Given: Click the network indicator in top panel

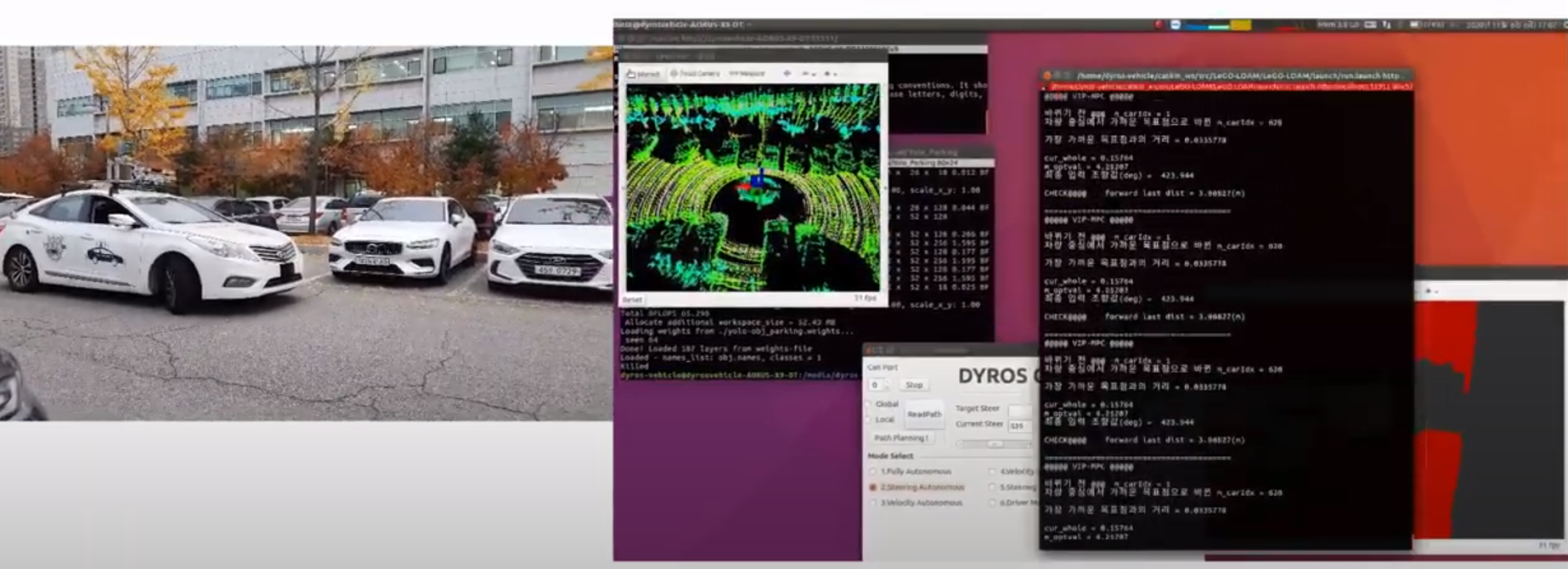Looking at the screenshot, I should click(x=1386, y=25).
